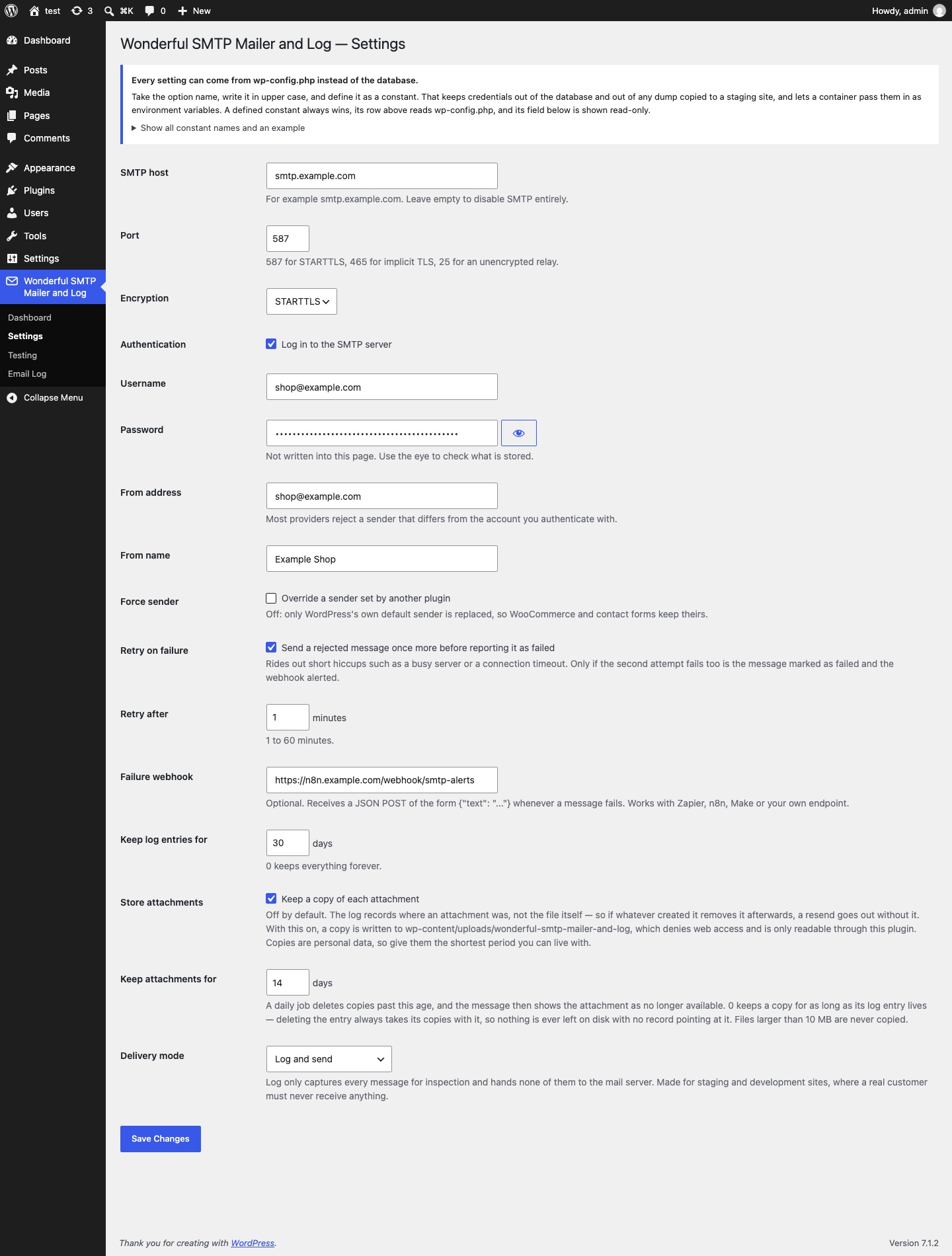The image size is (952, 1256).
Task: Open the Delivery mode dropdown
Action: point(329,1059)
